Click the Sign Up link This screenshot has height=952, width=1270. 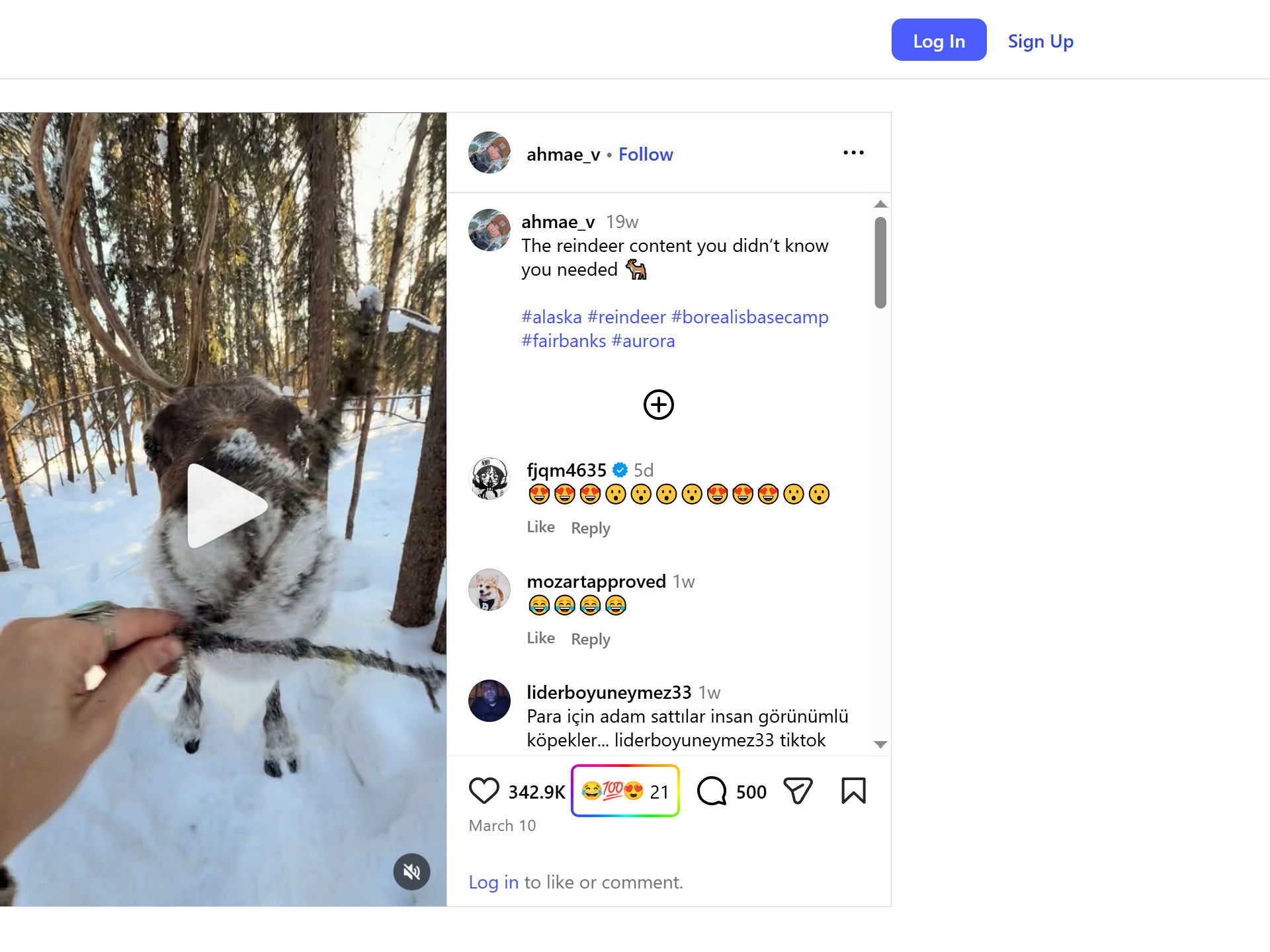point(1040,41)
